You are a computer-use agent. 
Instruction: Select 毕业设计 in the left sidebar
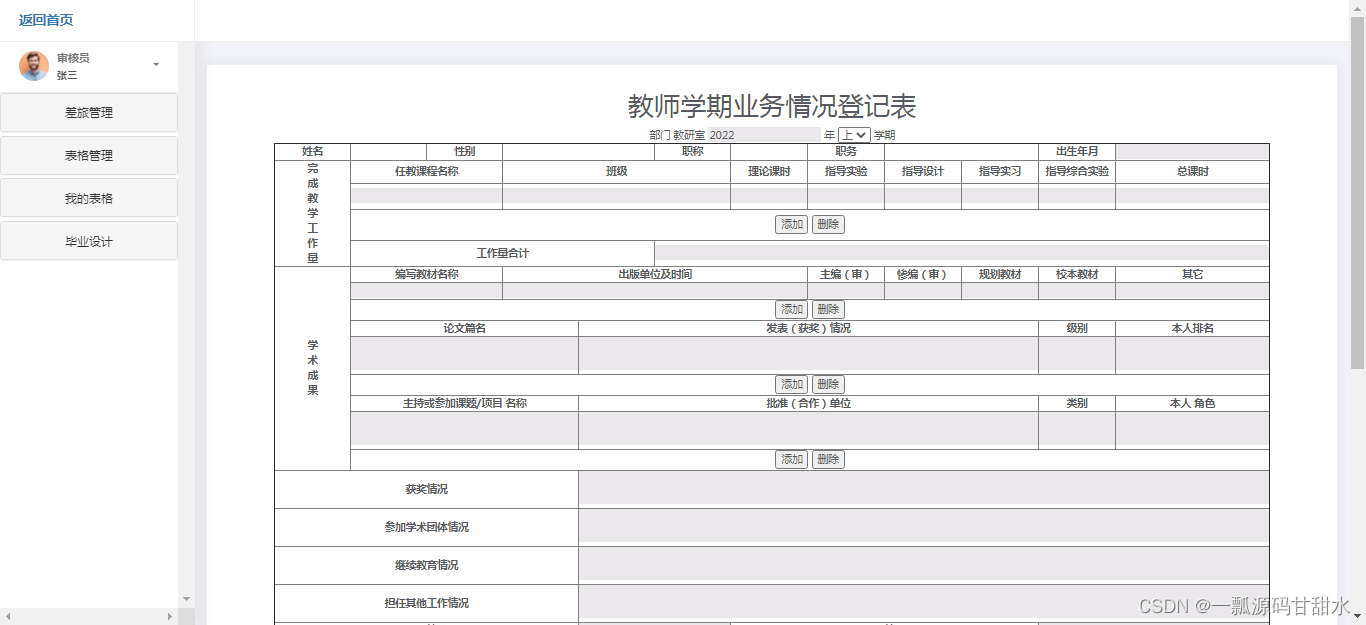[89, 240]
